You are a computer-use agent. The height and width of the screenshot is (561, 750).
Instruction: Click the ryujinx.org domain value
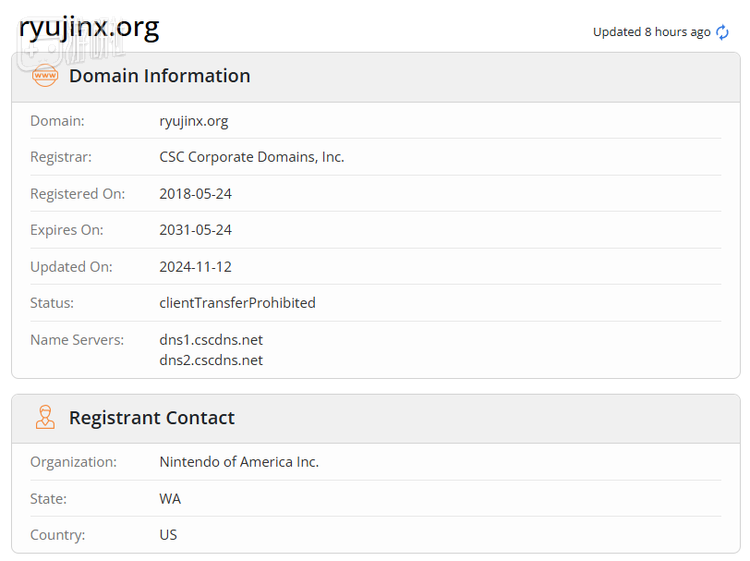[x=194, y=121]
